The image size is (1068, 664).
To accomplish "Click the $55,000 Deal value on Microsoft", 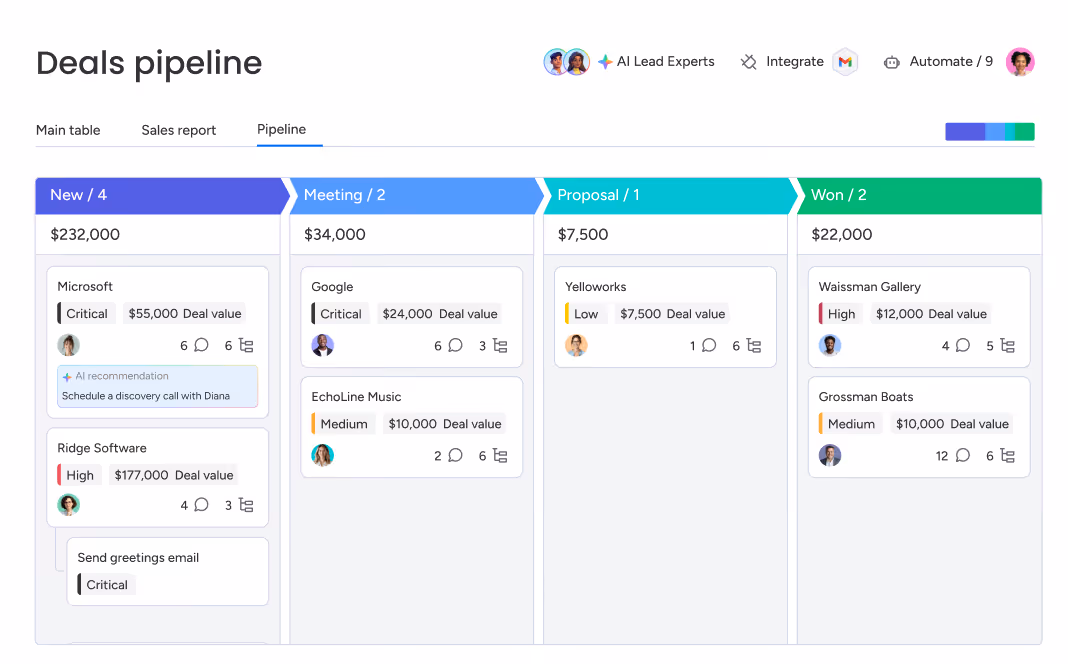I will coord(185,314).
